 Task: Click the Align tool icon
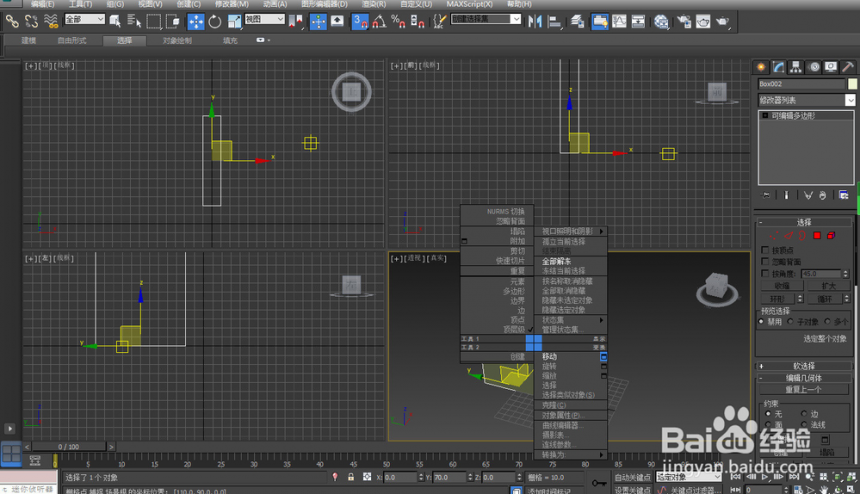pos(555,21)
